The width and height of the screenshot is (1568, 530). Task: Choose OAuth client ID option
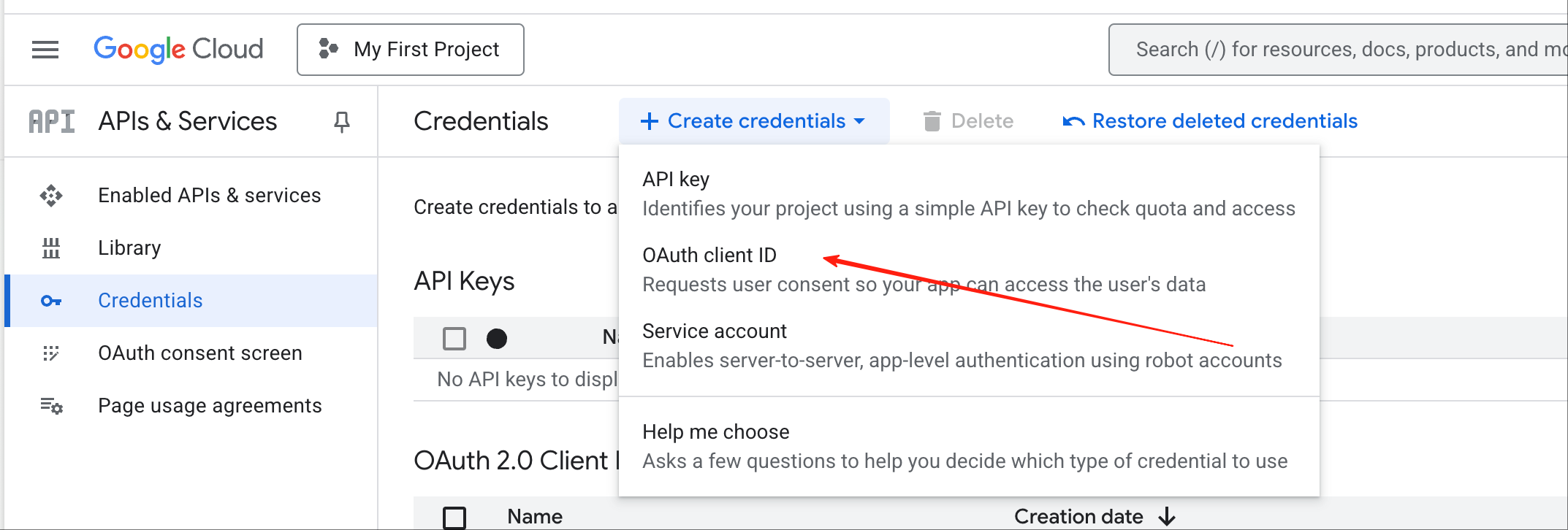(969, 270)
